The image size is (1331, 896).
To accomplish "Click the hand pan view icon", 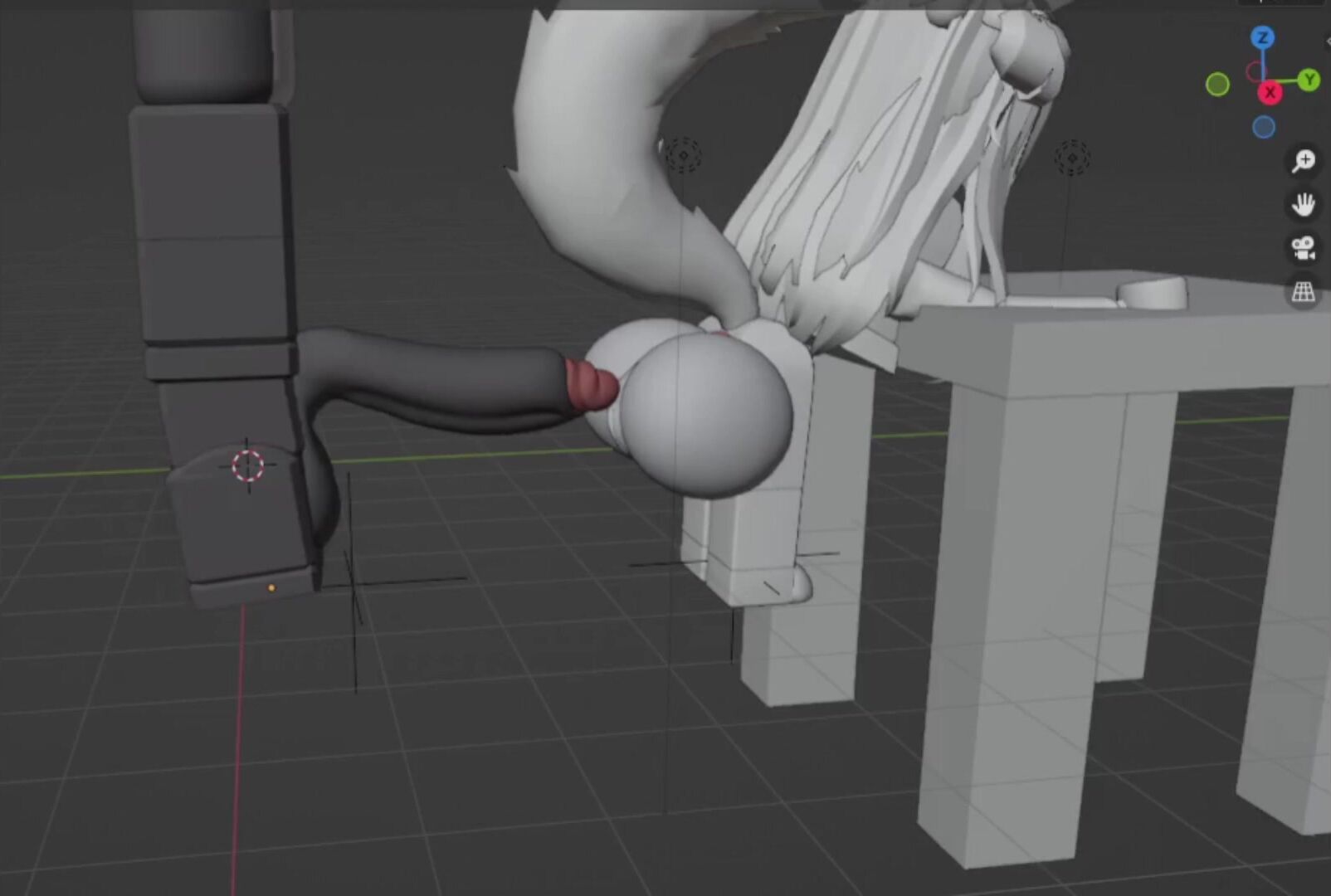I will tap(1303, 204).
